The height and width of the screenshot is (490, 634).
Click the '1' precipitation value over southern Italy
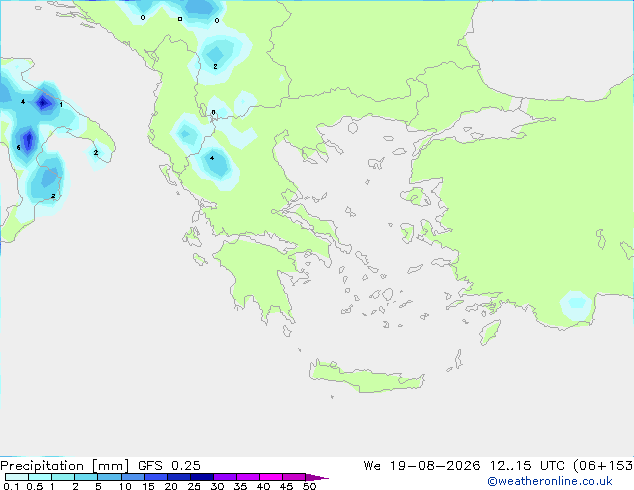click(61, 105)
